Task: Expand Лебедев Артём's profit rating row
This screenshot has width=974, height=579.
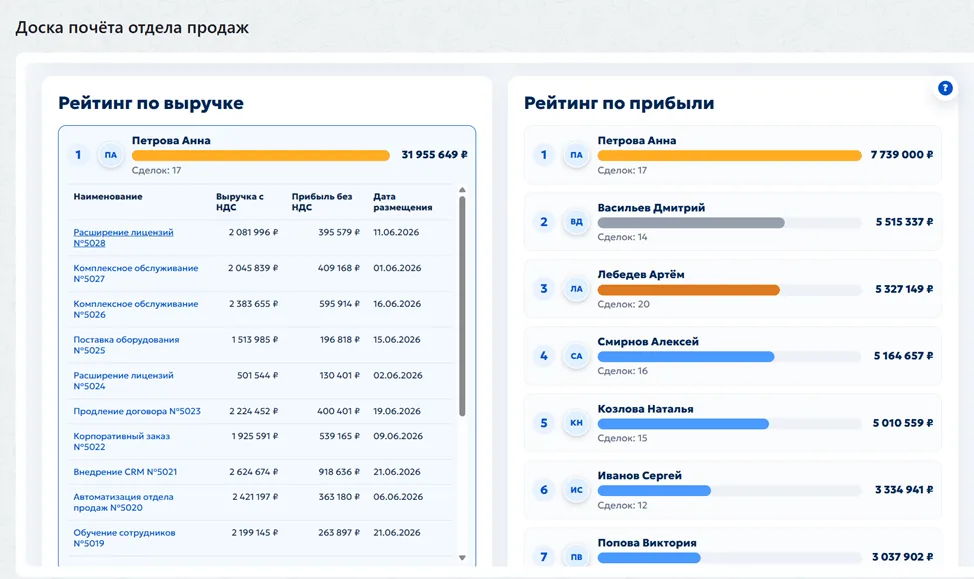Action: (x=733, y=289)
